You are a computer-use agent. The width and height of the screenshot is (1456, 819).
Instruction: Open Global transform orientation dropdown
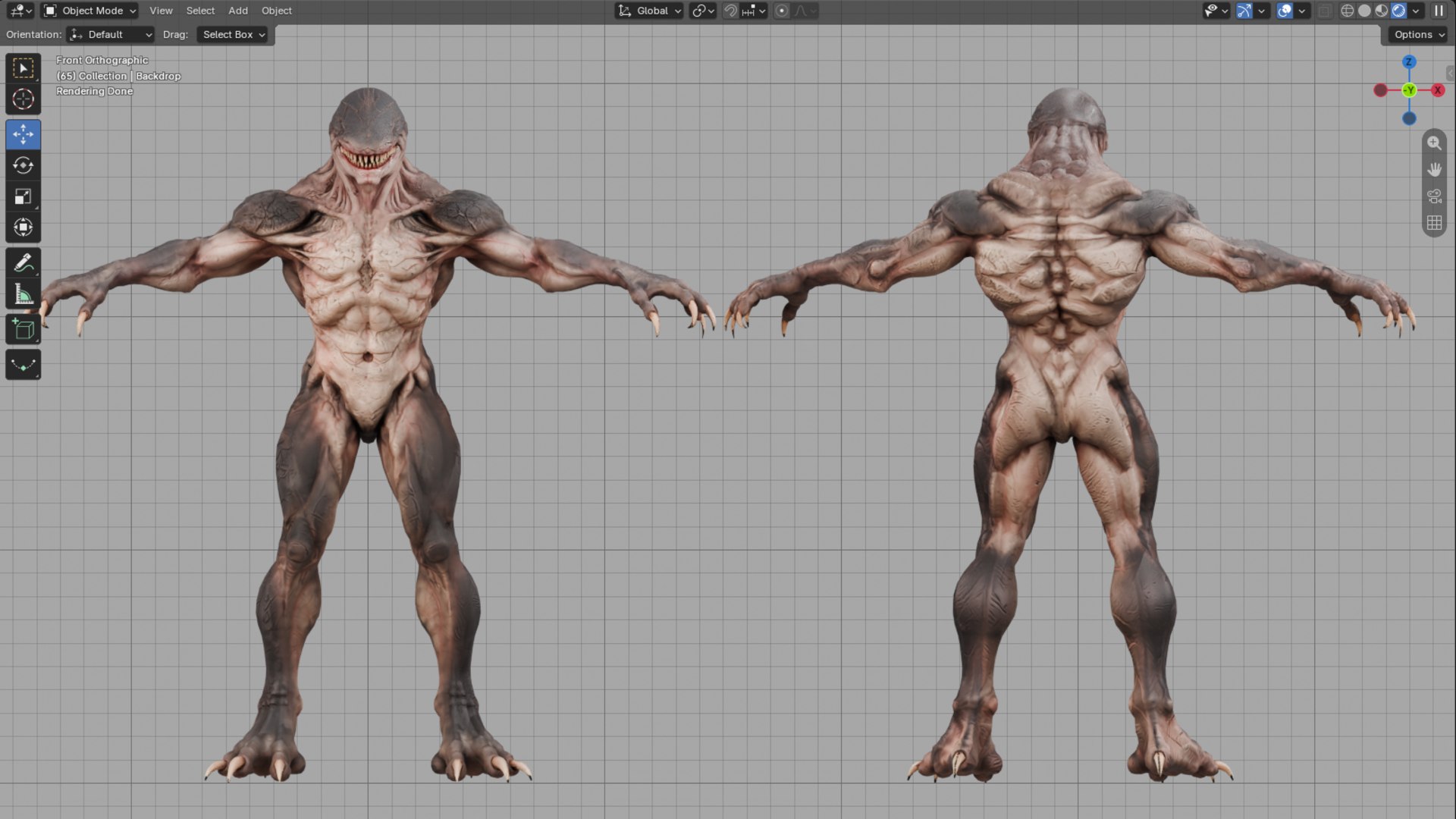pyautogui.click(x=649, y=11)
